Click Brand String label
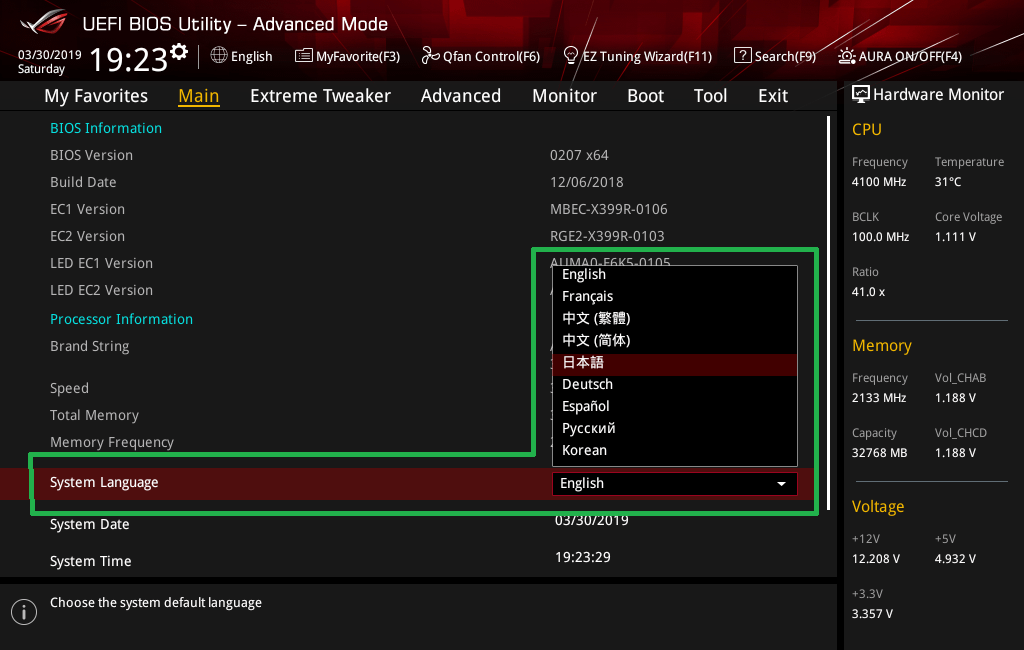 (x=89, y=346)
